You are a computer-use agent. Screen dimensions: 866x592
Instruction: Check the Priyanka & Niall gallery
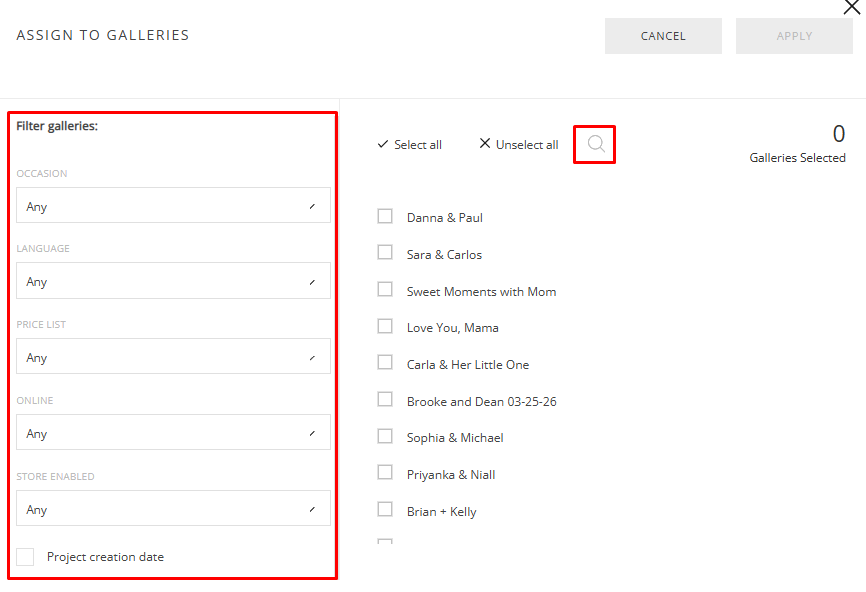[x=385, y=473]
